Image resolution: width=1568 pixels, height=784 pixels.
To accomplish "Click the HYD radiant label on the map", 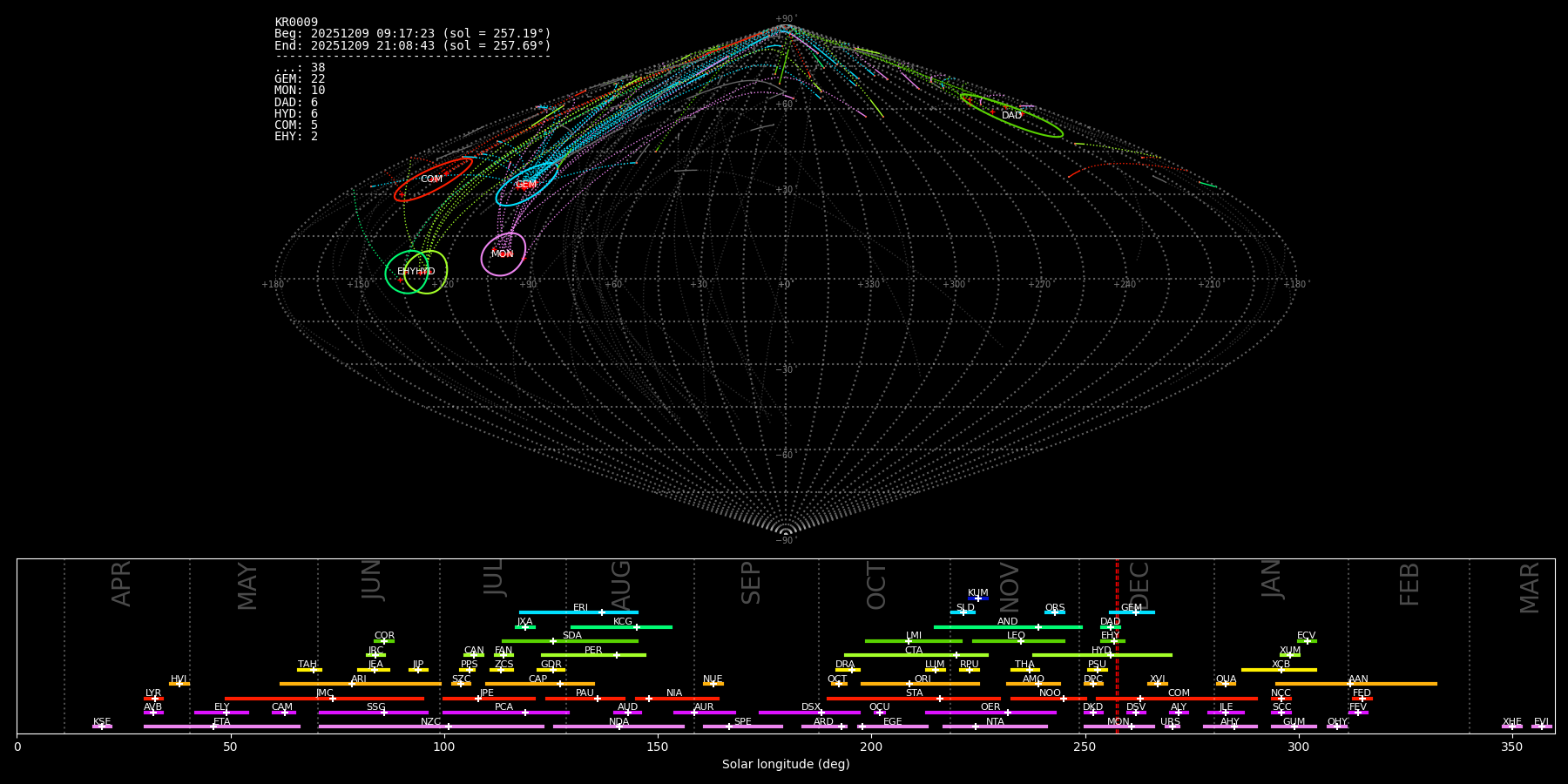I will 425,272.
